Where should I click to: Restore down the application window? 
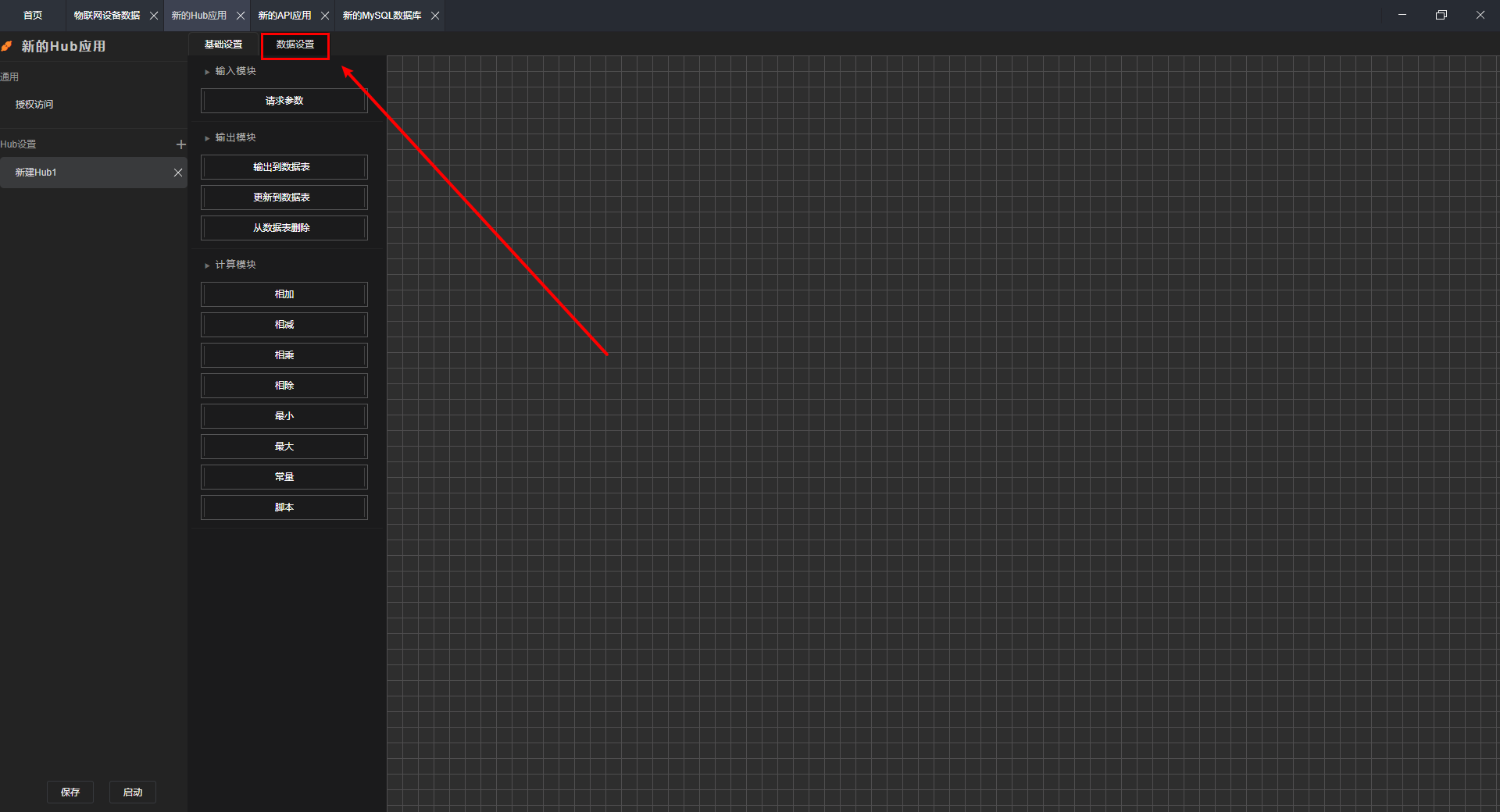coord(1441,15)
